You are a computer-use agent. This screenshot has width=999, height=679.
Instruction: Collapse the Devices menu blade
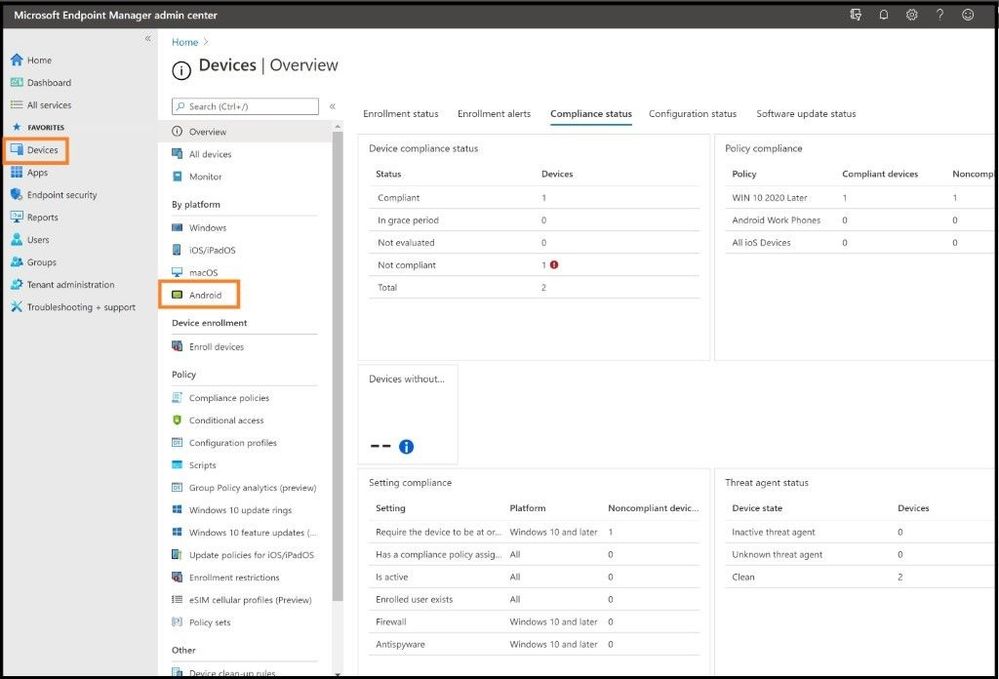(x=333, y=106)
